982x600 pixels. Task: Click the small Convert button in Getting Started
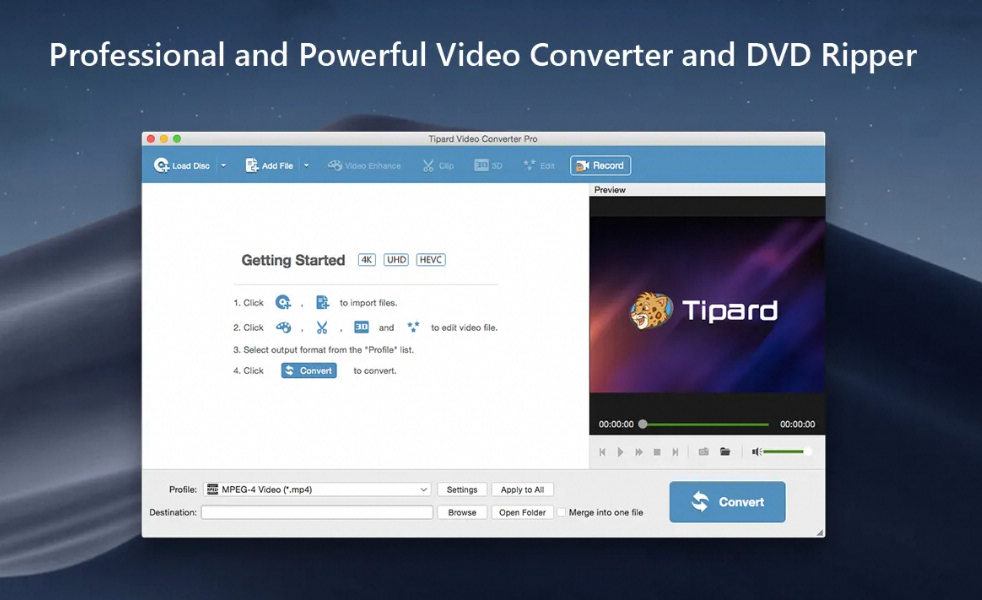coord(309,371)
